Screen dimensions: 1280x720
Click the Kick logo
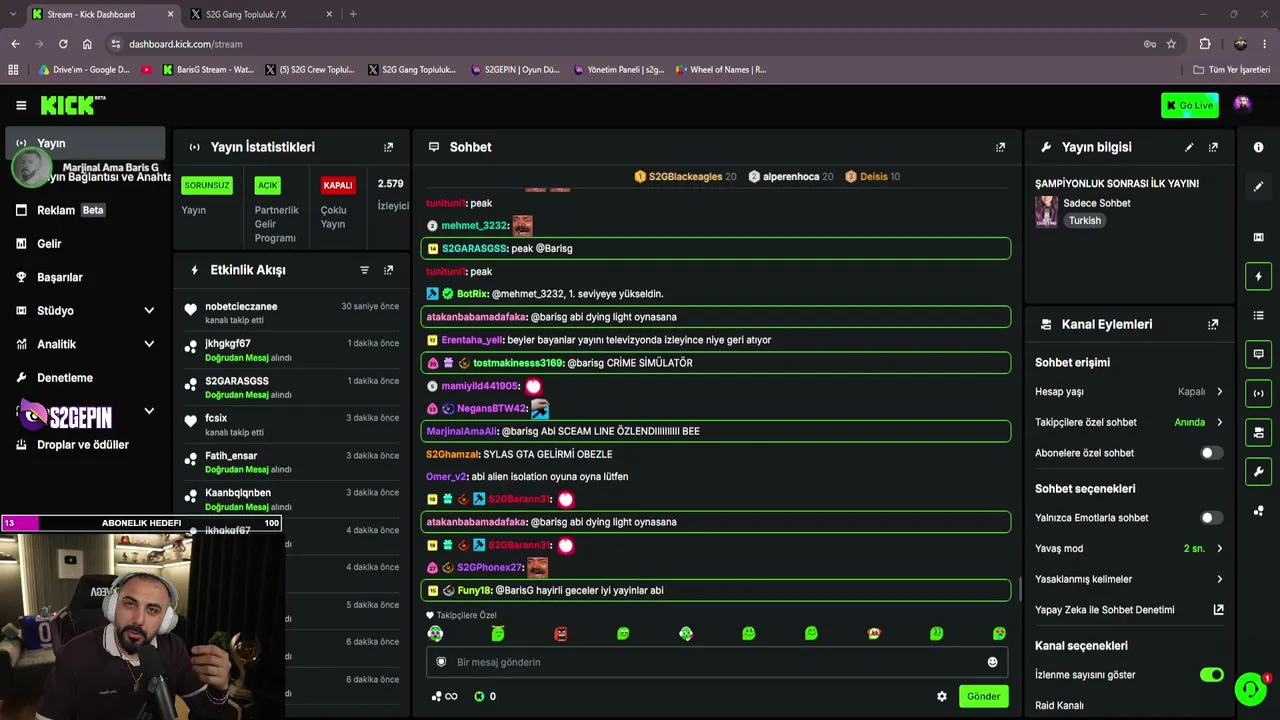pos(73,105)
